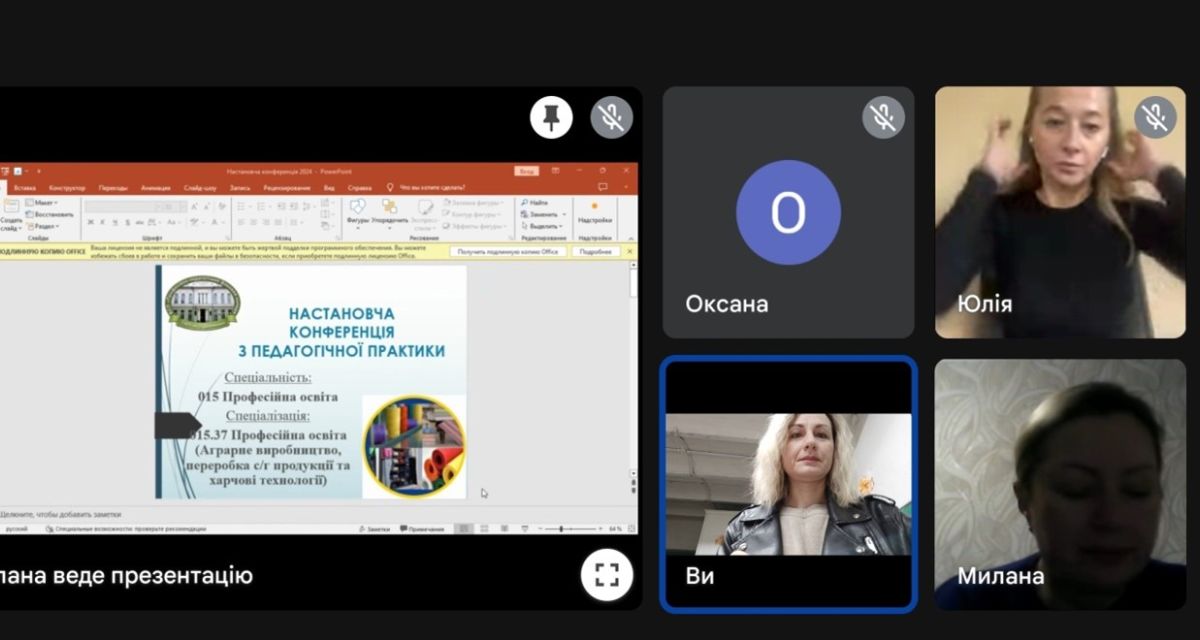The width and height of the screenshot is (1200, 640).
Task: Click muted mic icon on Оксана's tile
Action: [x=883, y=118]
